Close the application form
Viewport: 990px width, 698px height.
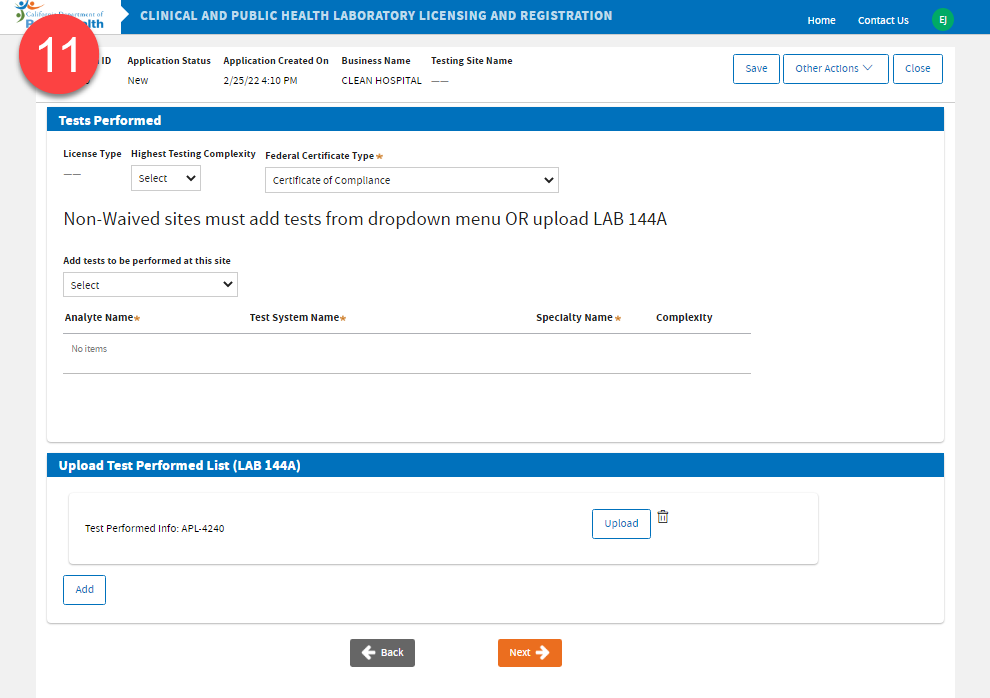tap(917, 68)
